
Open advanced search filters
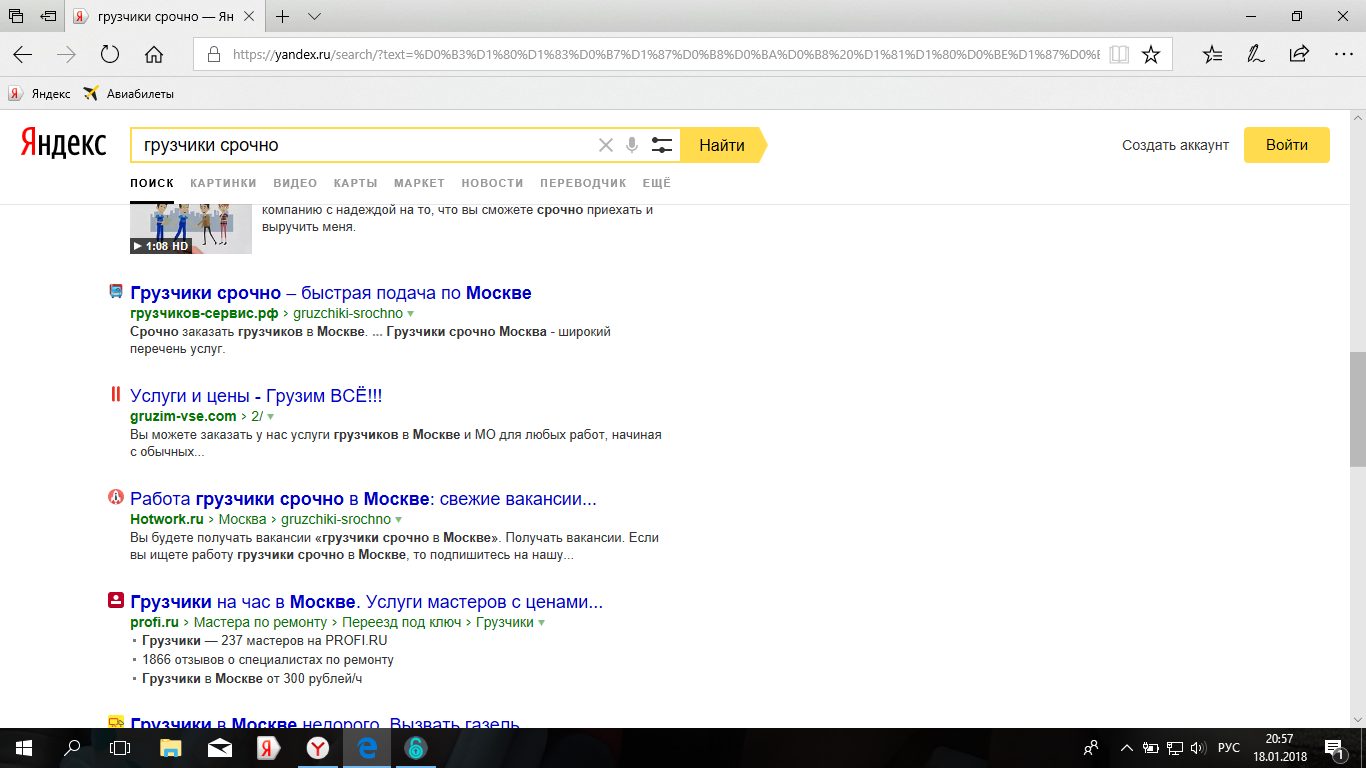coord(661,145)
